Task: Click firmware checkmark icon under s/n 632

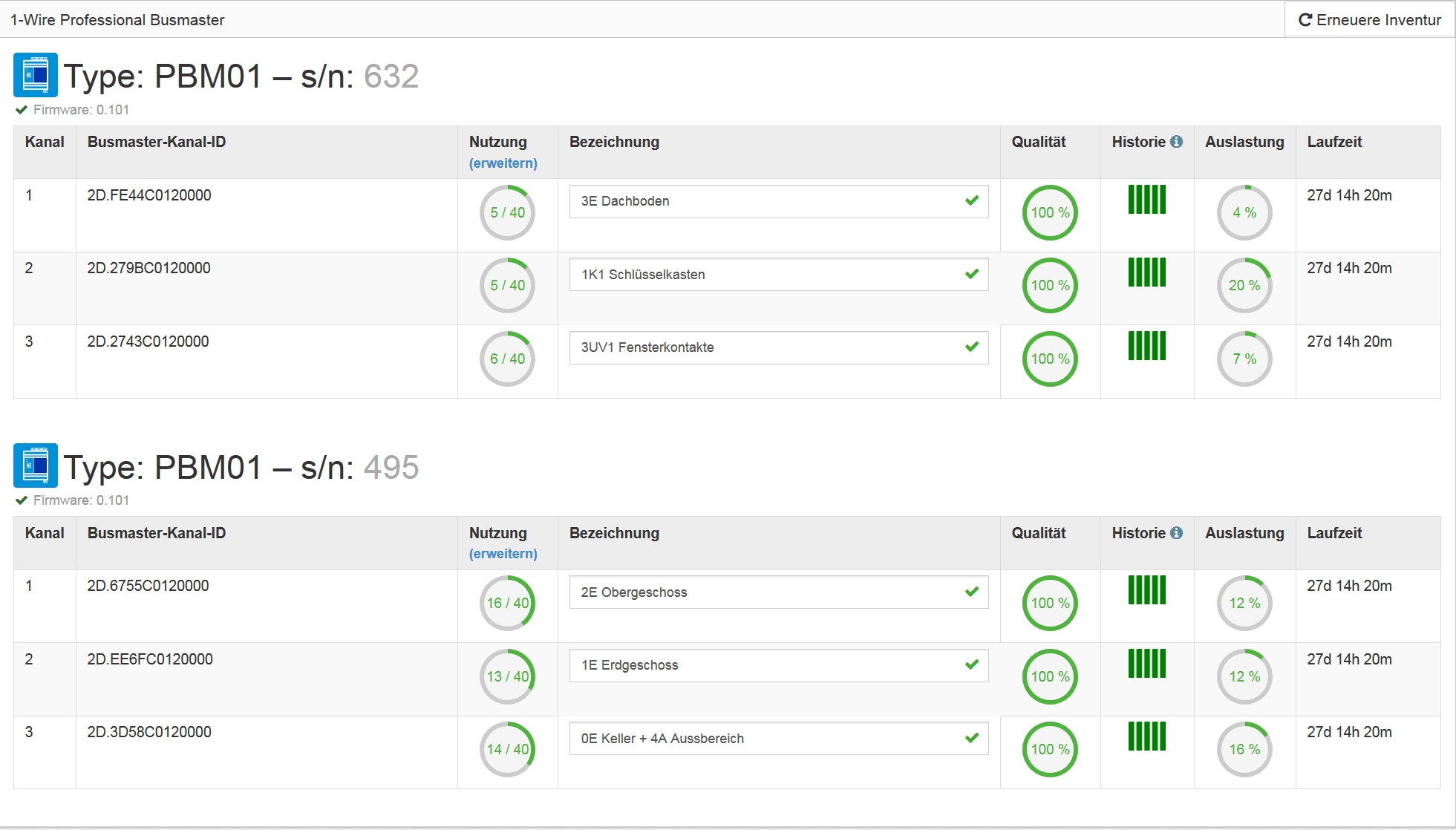Action: tap(22, 110)
